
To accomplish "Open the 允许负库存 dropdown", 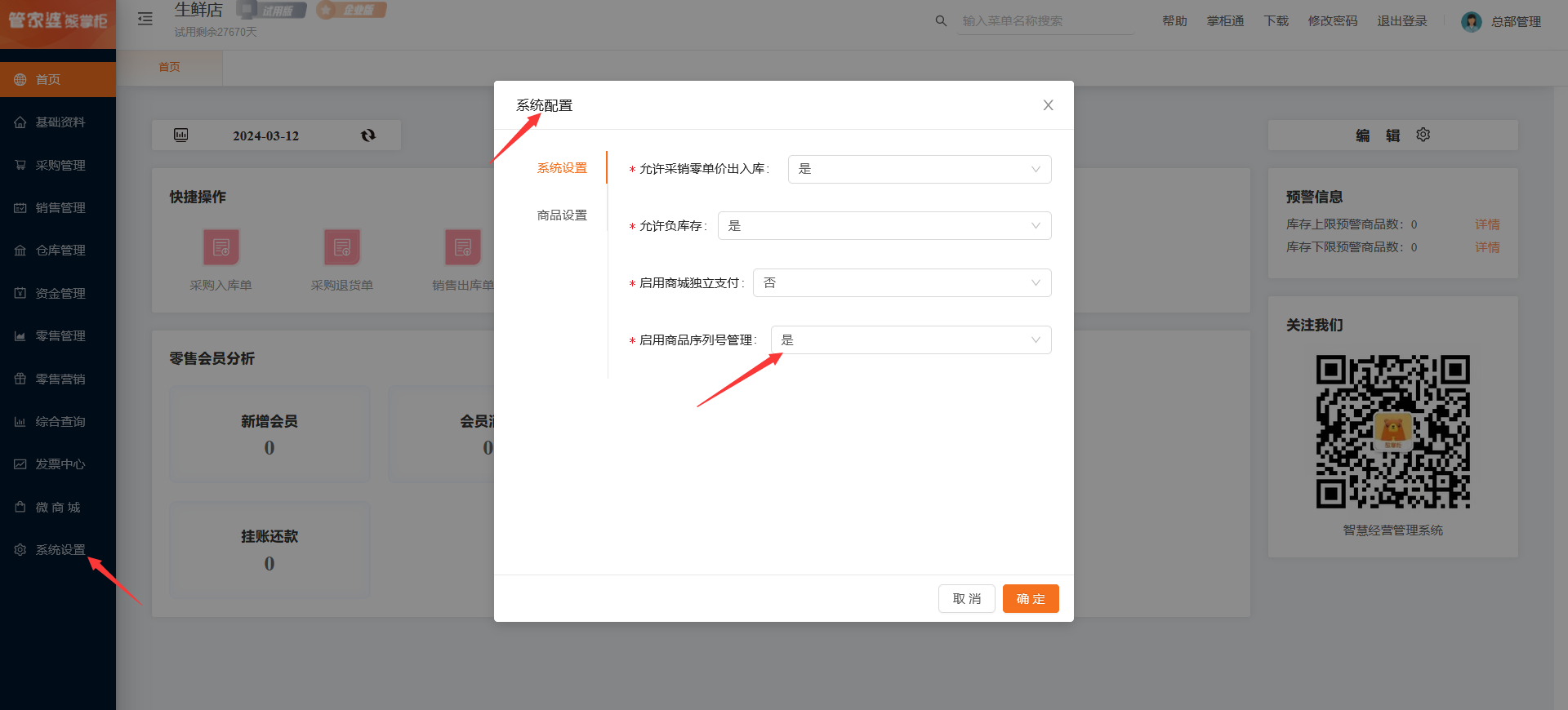I will pyautogui.click(x=884, y=226).
